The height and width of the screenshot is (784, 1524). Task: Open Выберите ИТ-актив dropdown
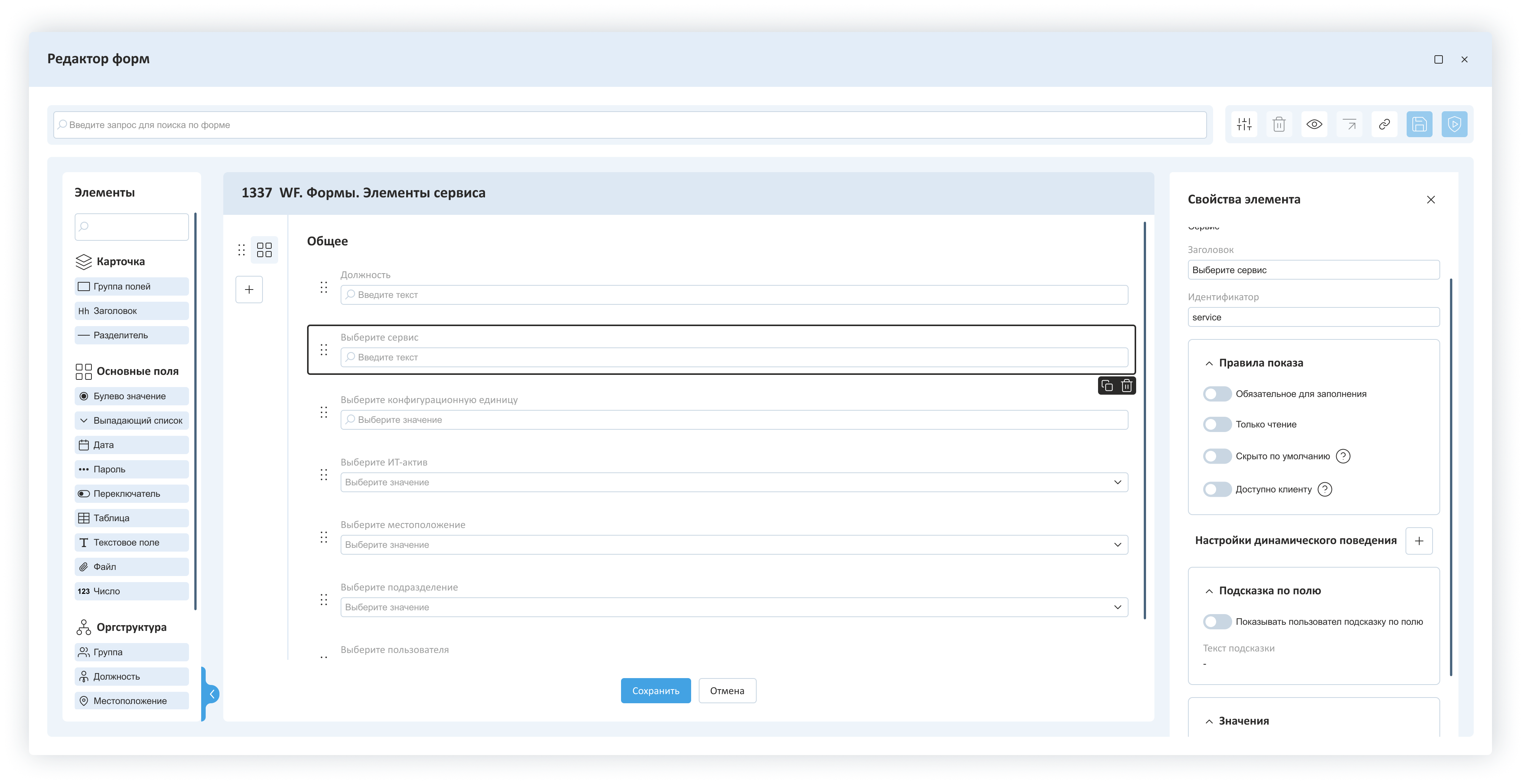click(733, 482)
